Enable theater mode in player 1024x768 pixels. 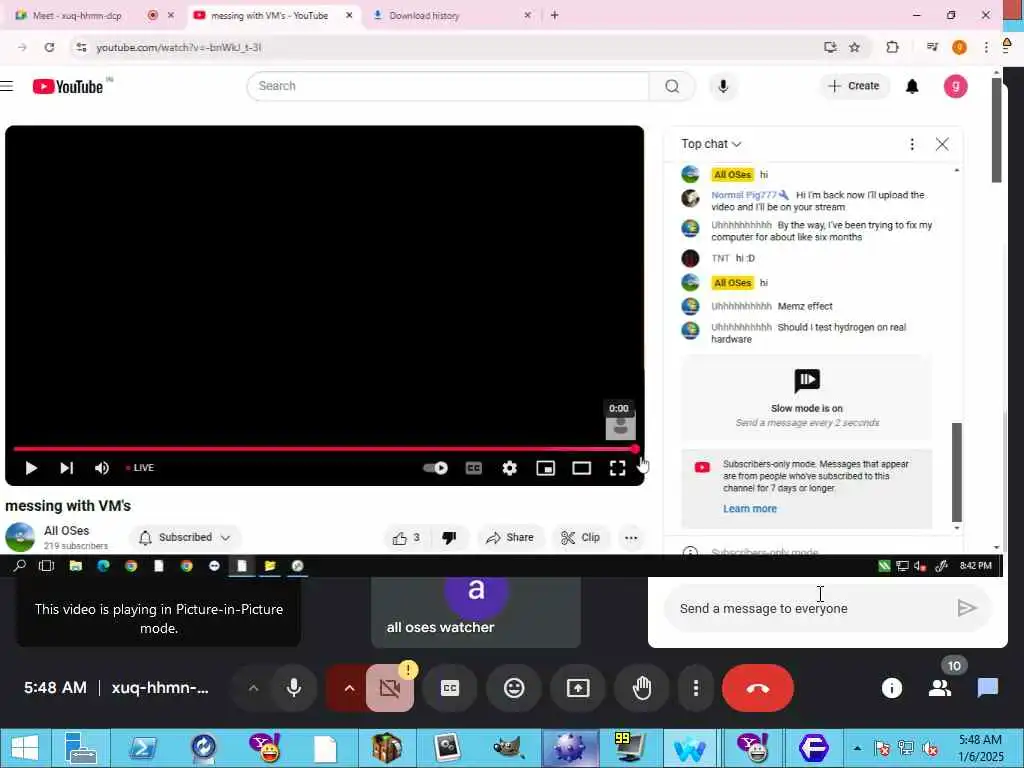[x=581, y=468]
